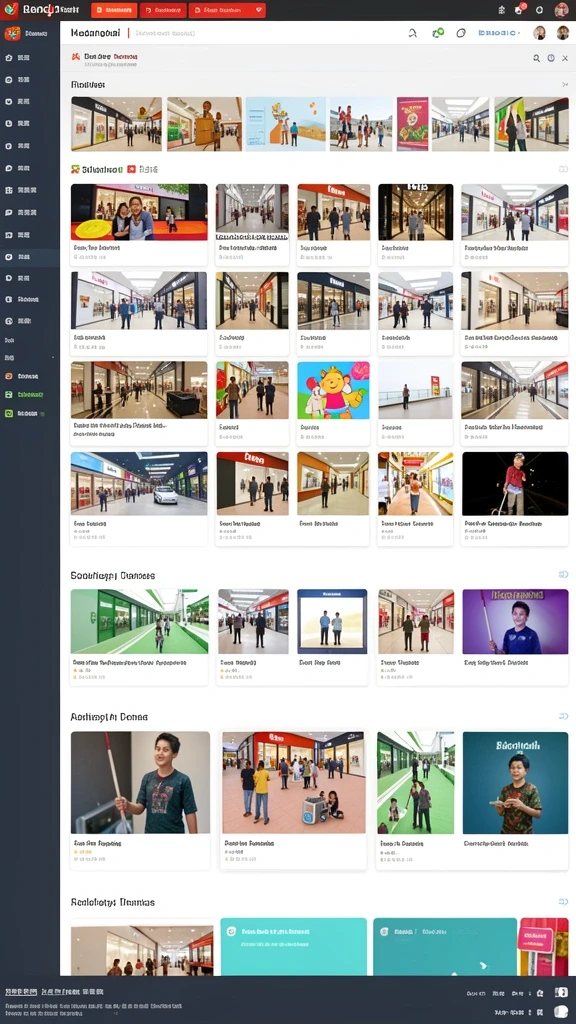Screen dimensions: 576x1024
Task: Open the profile avatar in the dark top bar
Action: (562, 10)
